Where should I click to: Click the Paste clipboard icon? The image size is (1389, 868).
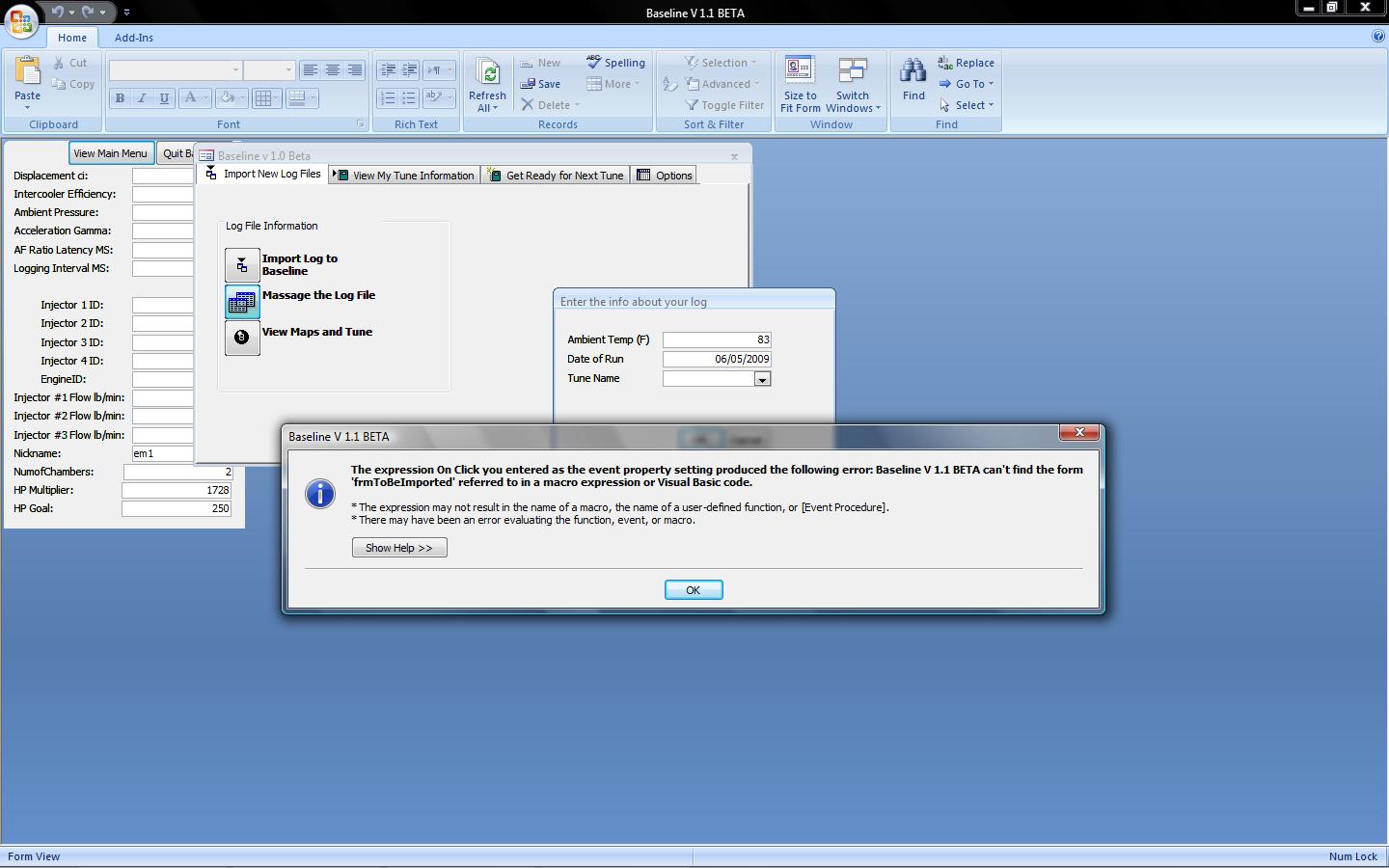[x=27, y=73]
